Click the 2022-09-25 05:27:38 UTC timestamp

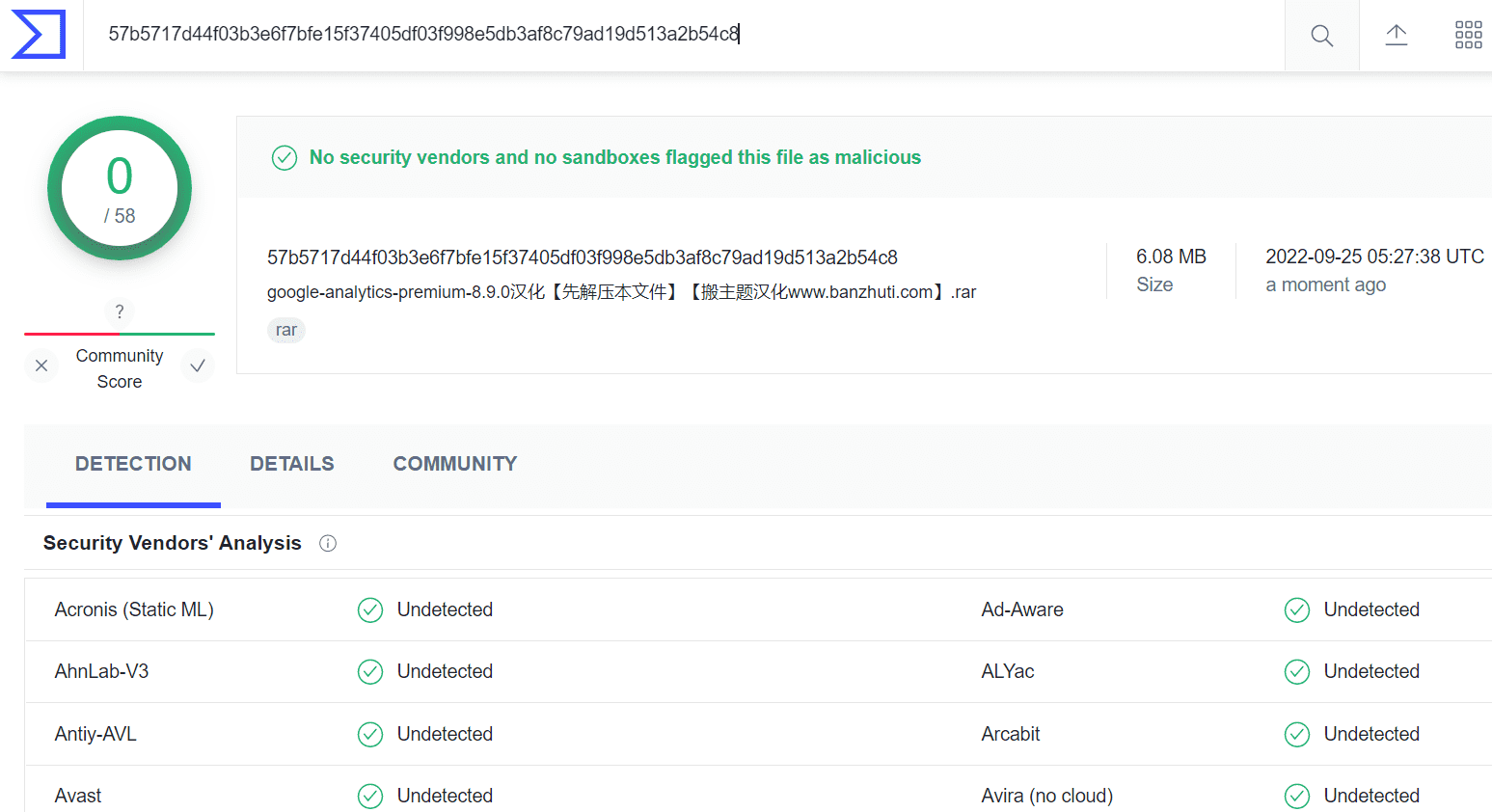[1374, 257]
